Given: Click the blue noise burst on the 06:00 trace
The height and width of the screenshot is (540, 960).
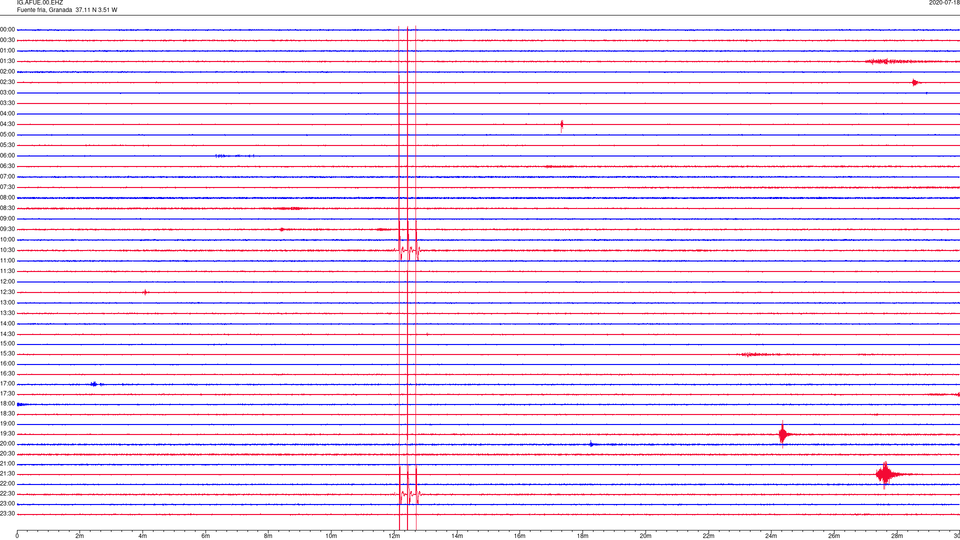Looking at the screenshot, I should click(x=234, y=156).
